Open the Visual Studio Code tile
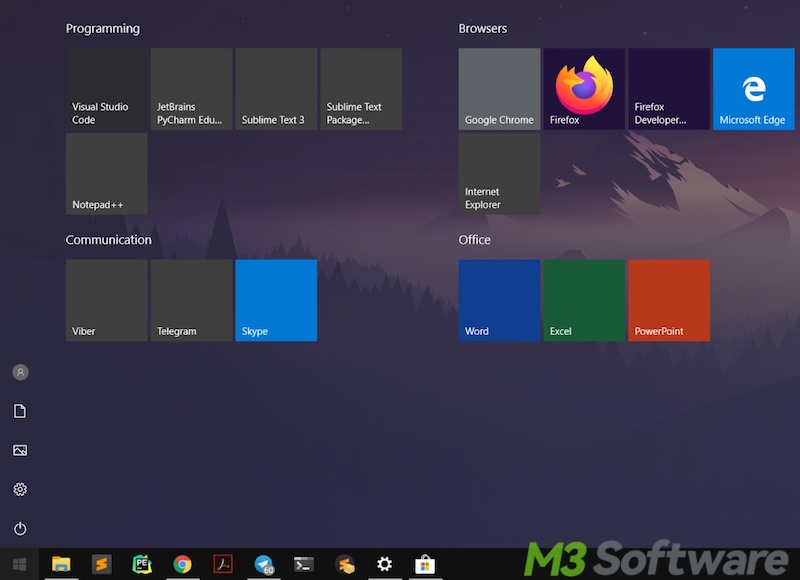Screen dimensions: 800x580 pyautogui.click(x=106, y=89)
